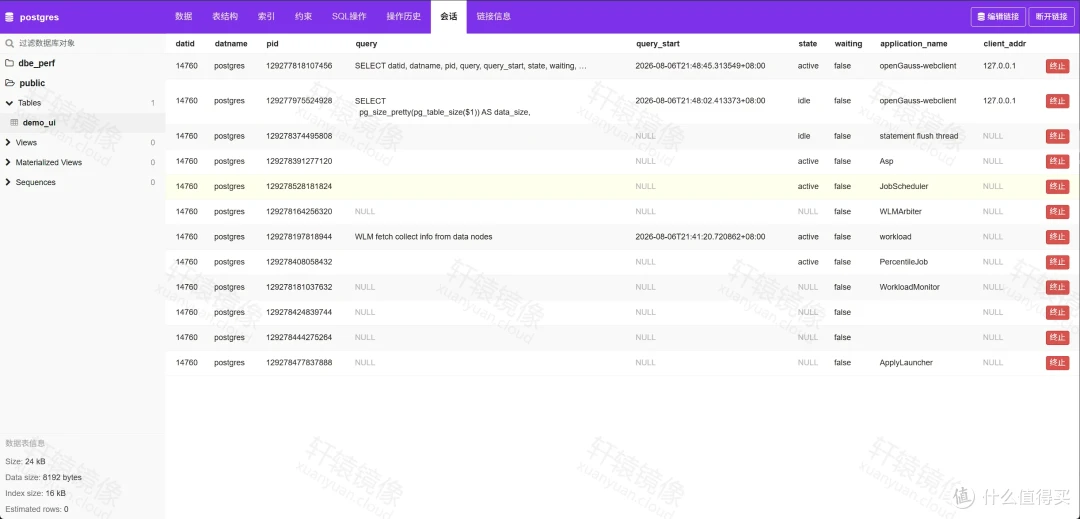Click the JobScheduler application name cell
The height and width of the screenshot is (519, 1080).
pos(904,187)
